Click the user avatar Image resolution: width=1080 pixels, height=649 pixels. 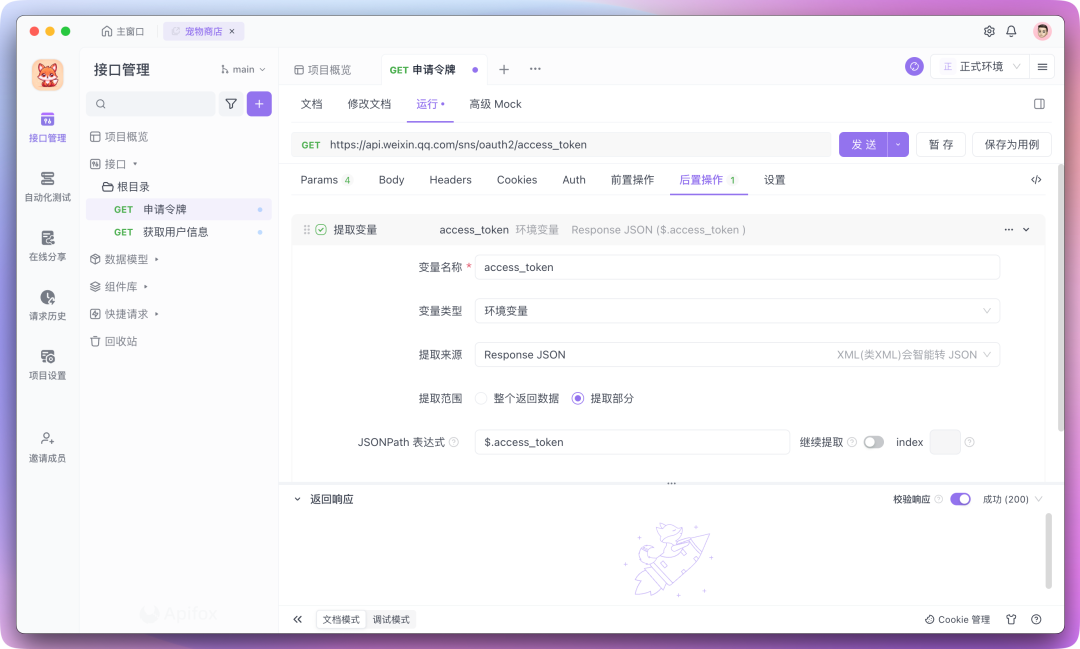(x=1042, y=31)
